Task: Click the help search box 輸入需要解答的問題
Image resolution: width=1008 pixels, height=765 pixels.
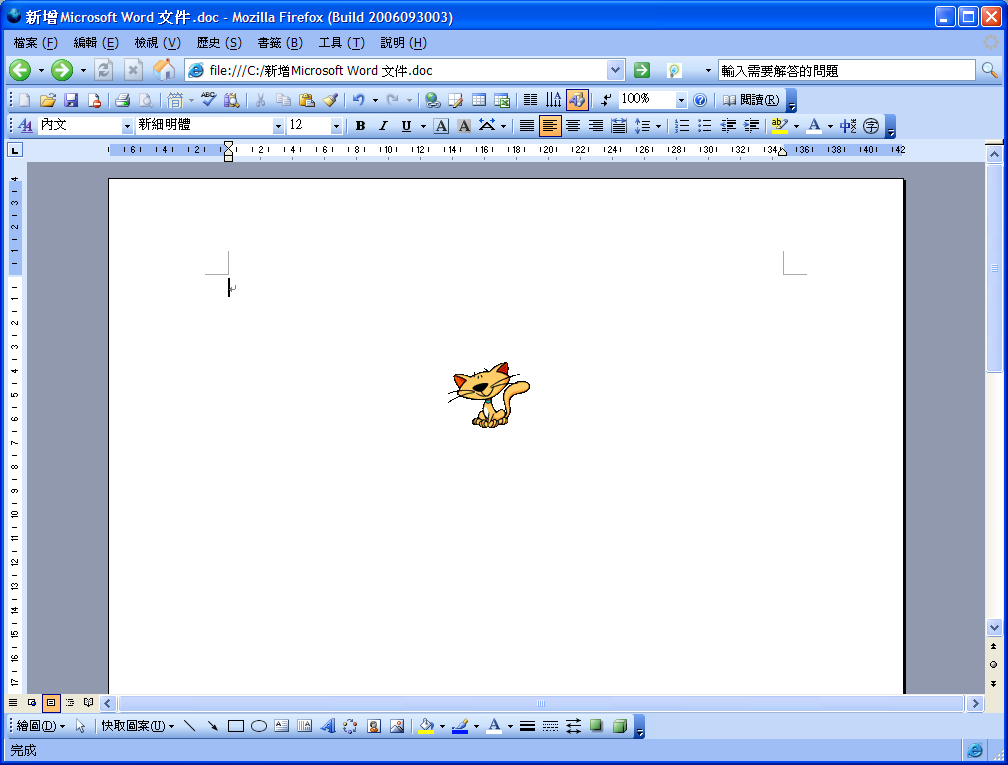Action: click(x=847, y=71)
